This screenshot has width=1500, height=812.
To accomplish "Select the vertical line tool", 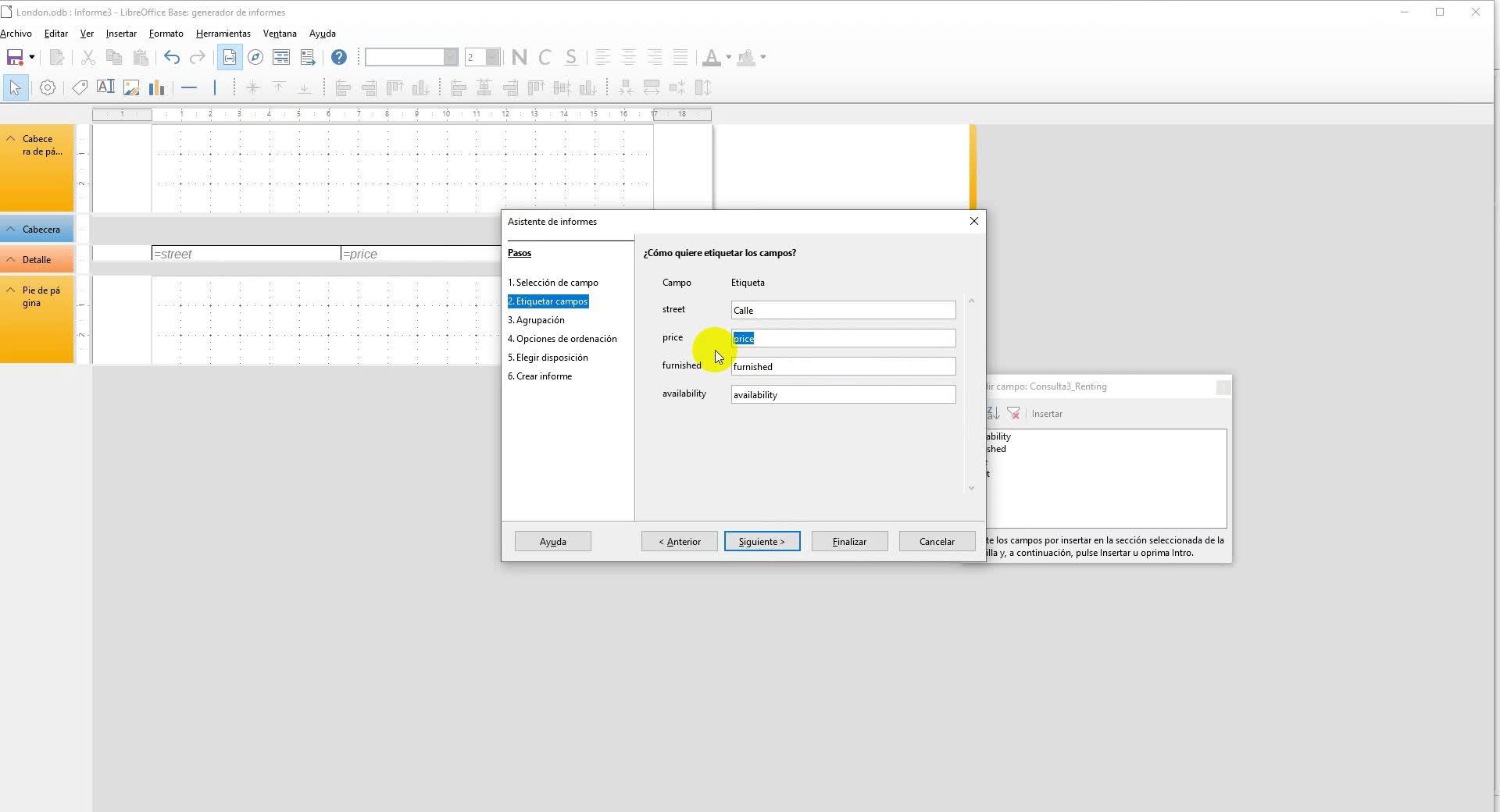I will [215, 87].
